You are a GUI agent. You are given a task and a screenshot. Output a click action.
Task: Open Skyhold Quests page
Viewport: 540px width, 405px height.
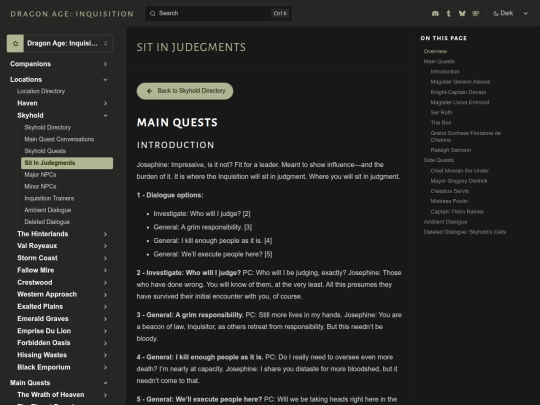(x=45, y=151)
